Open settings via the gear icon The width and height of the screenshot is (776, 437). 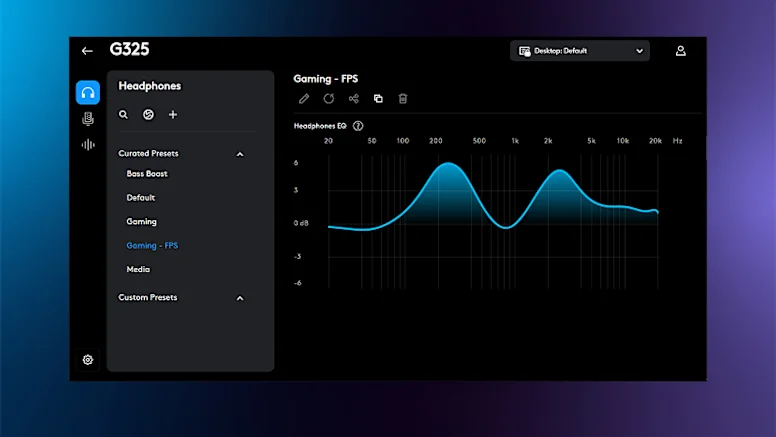(88, 360)
